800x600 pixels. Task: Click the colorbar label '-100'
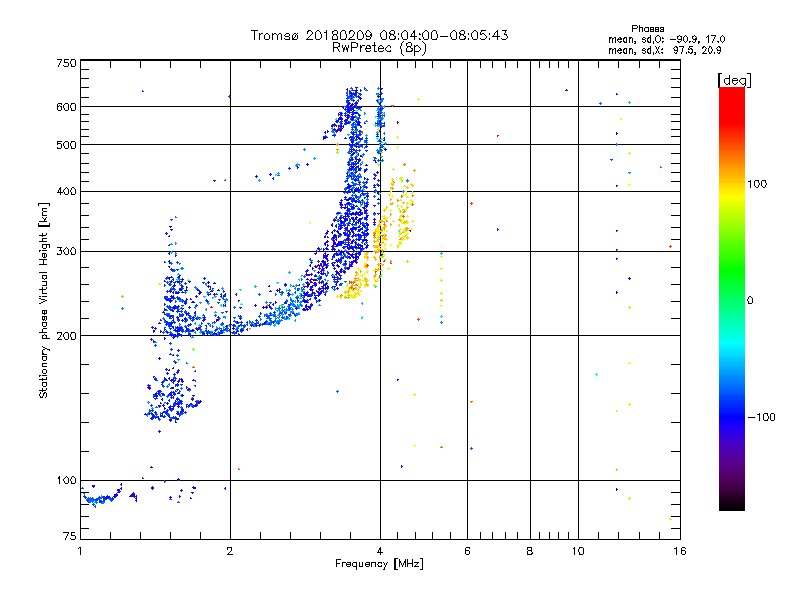(x=761, y=417)
